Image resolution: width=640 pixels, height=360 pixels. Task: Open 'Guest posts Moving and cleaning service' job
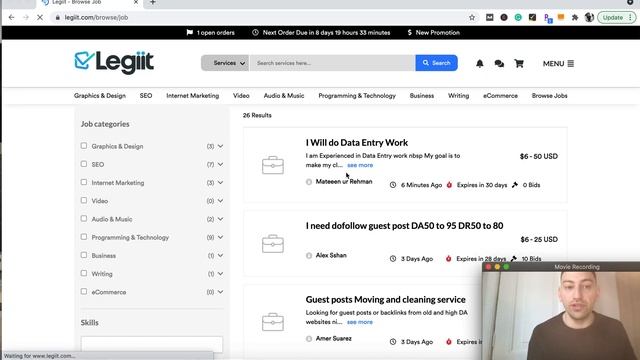tap(385, 300)
